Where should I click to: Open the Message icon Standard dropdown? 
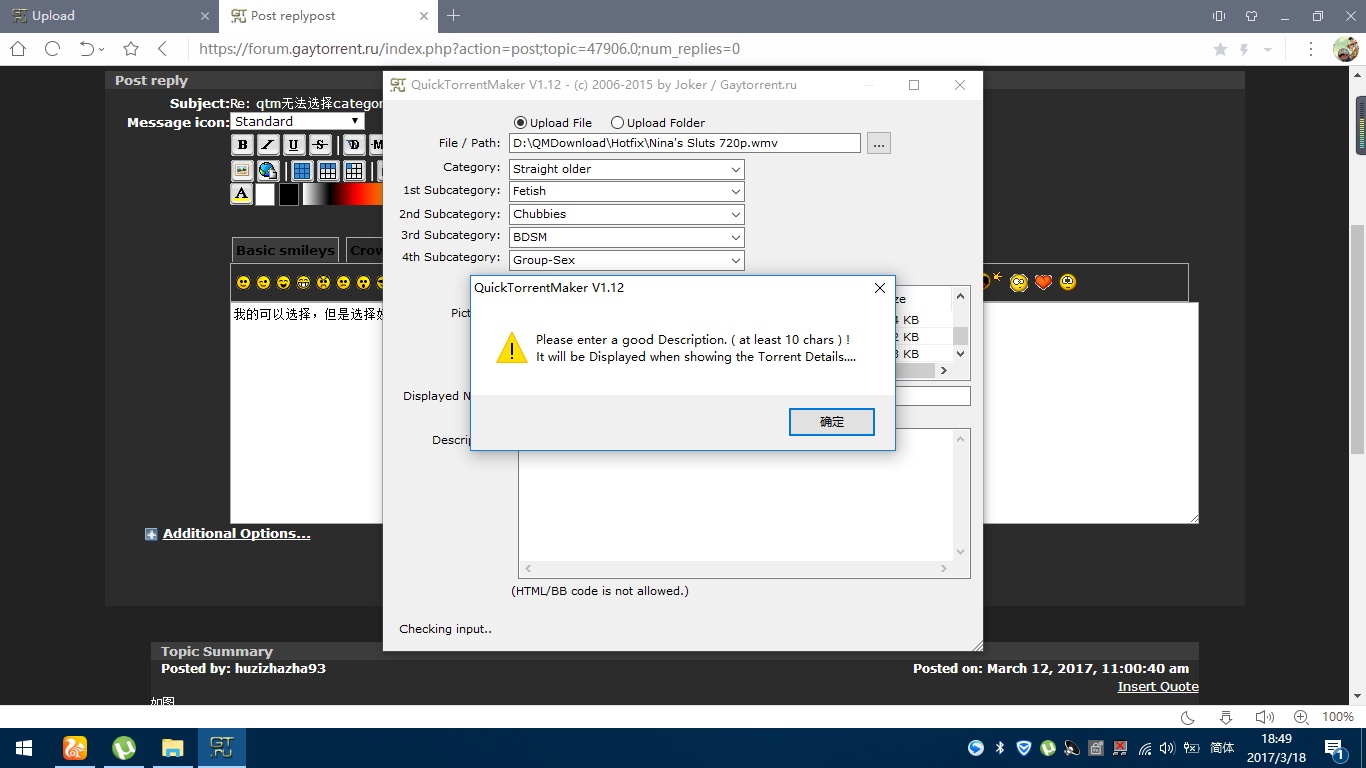[298, 121]
